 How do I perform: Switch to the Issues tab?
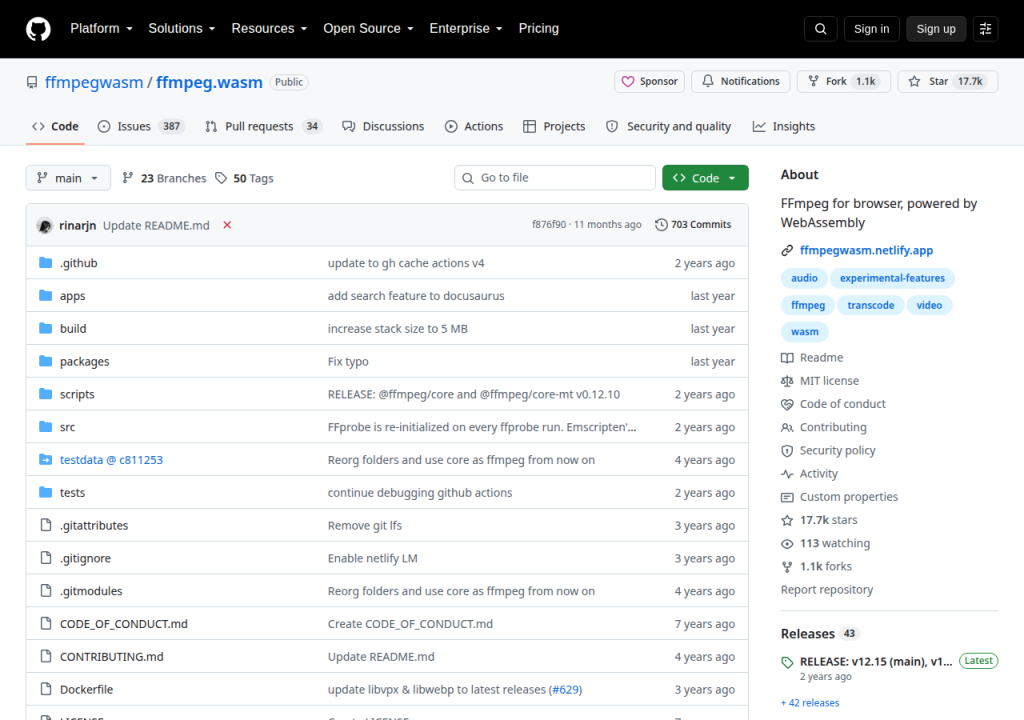[140, 126]
